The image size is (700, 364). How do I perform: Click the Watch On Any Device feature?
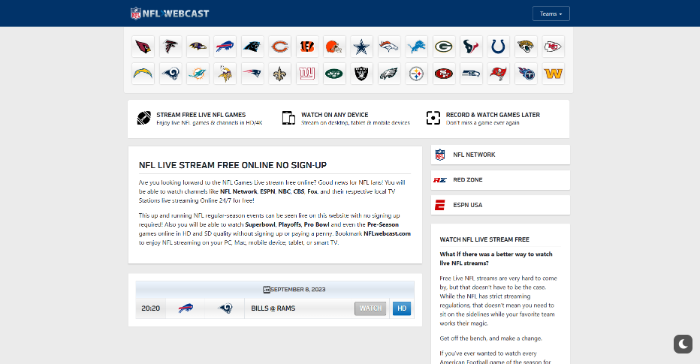pyautogui.click(x=346, y=118)
